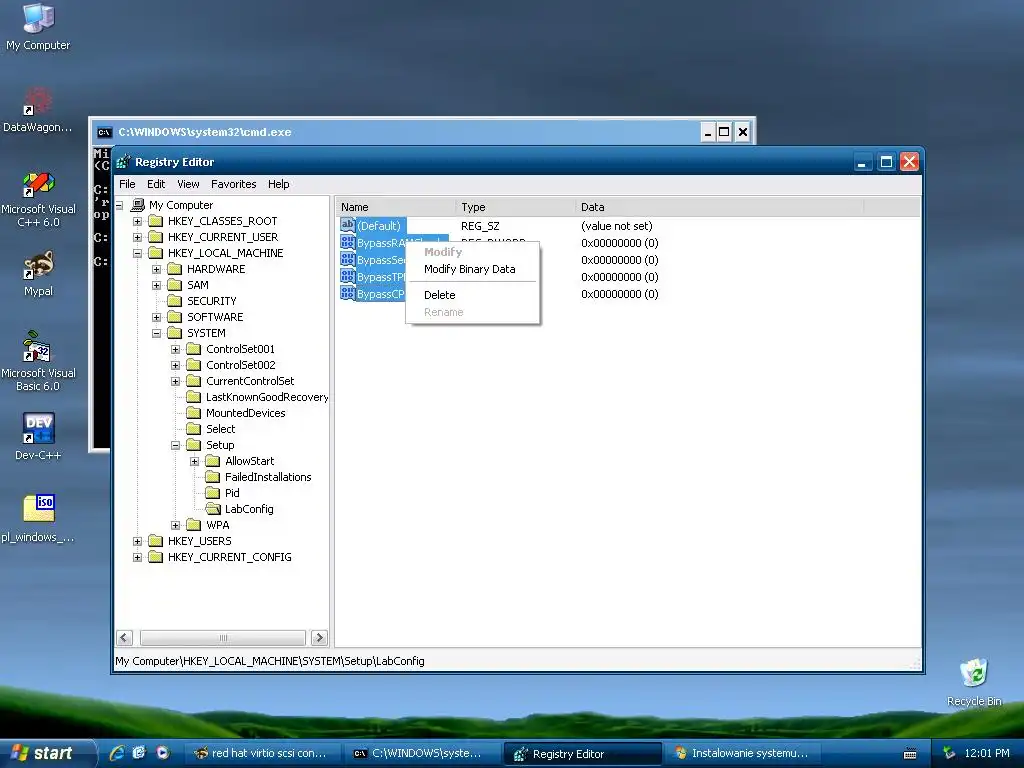
Task: Collapse the SYSTEM key
Action: (x=157, y=333)
